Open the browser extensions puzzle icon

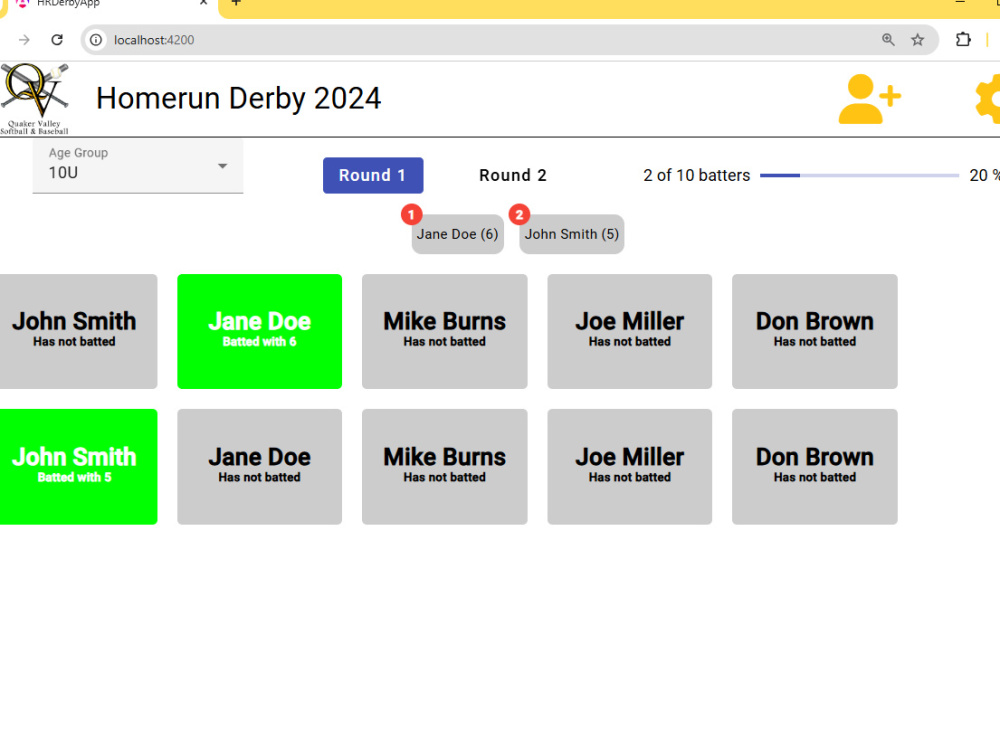963,40
